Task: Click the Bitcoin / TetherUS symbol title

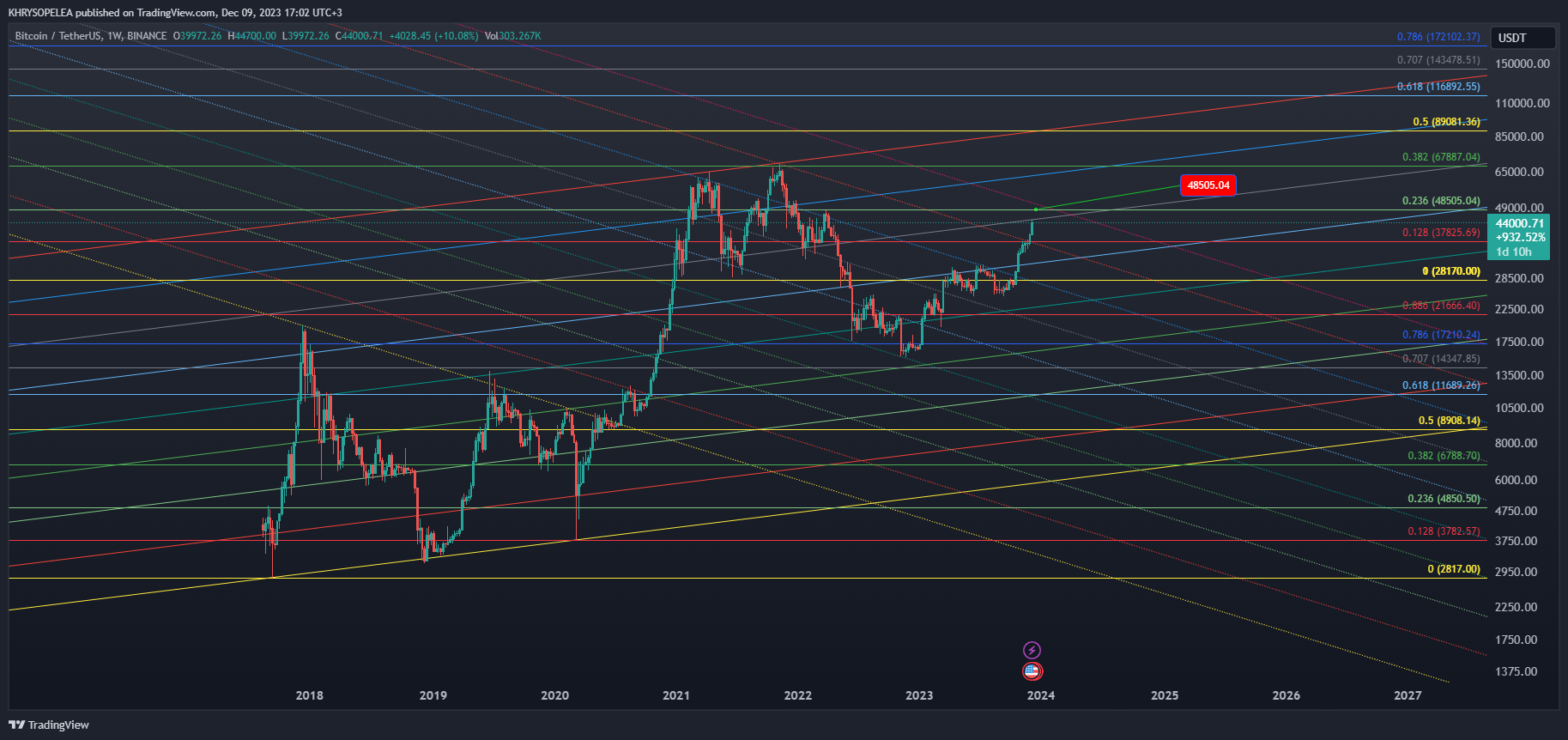Action: pos(57,36)
